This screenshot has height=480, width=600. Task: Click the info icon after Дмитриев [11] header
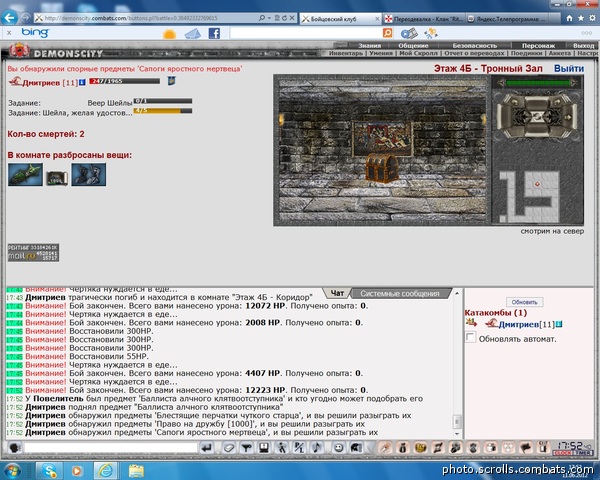(x=82, y=82)
